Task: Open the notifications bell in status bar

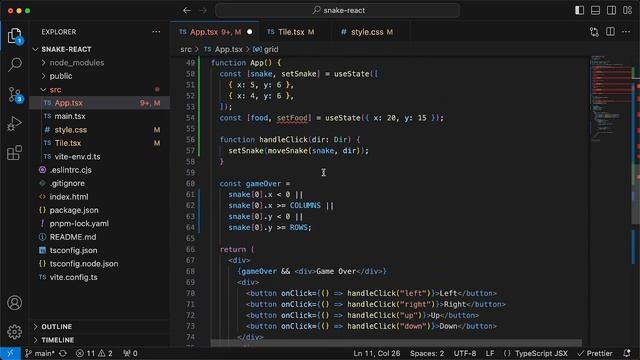Action: point(627,353)
